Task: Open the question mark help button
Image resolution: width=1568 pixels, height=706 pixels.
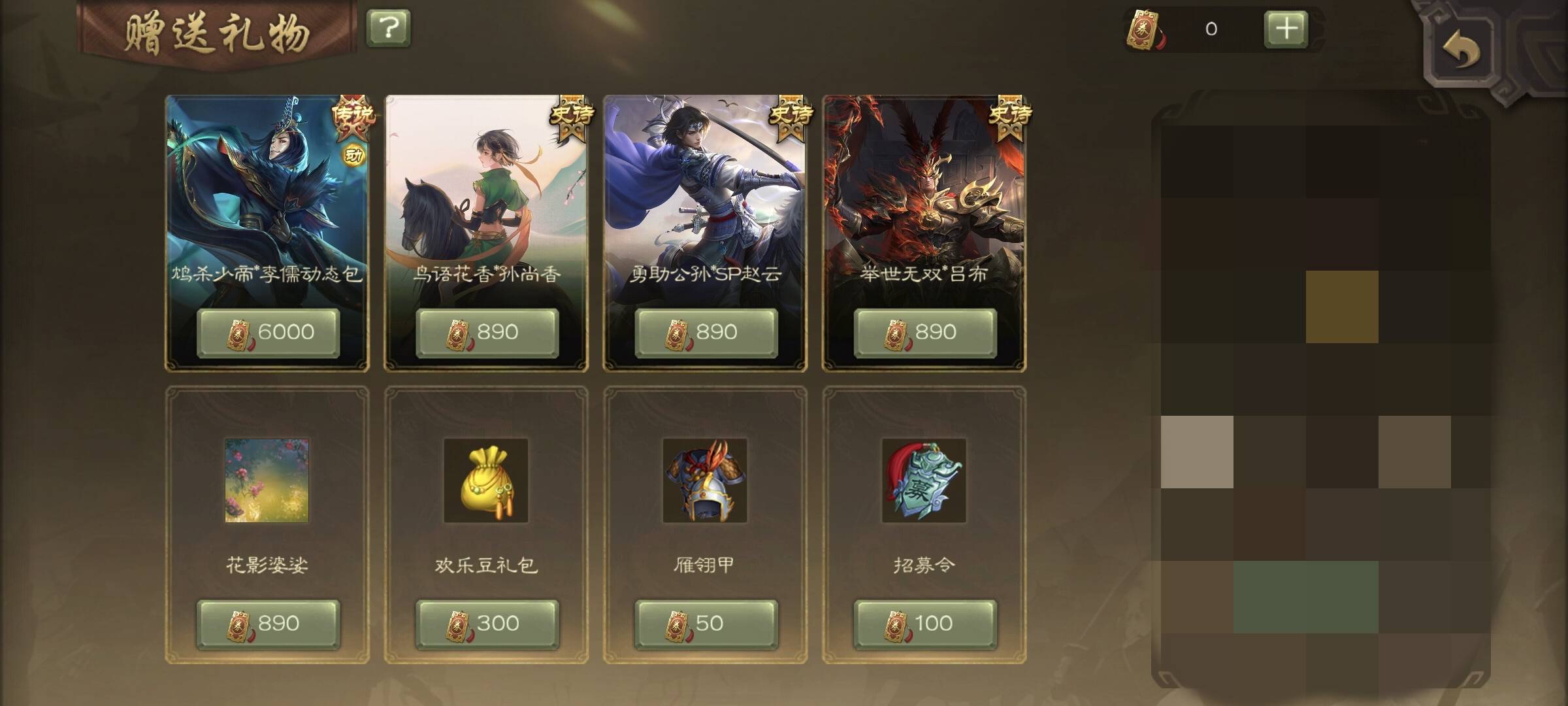Action: tap(389, 28)
